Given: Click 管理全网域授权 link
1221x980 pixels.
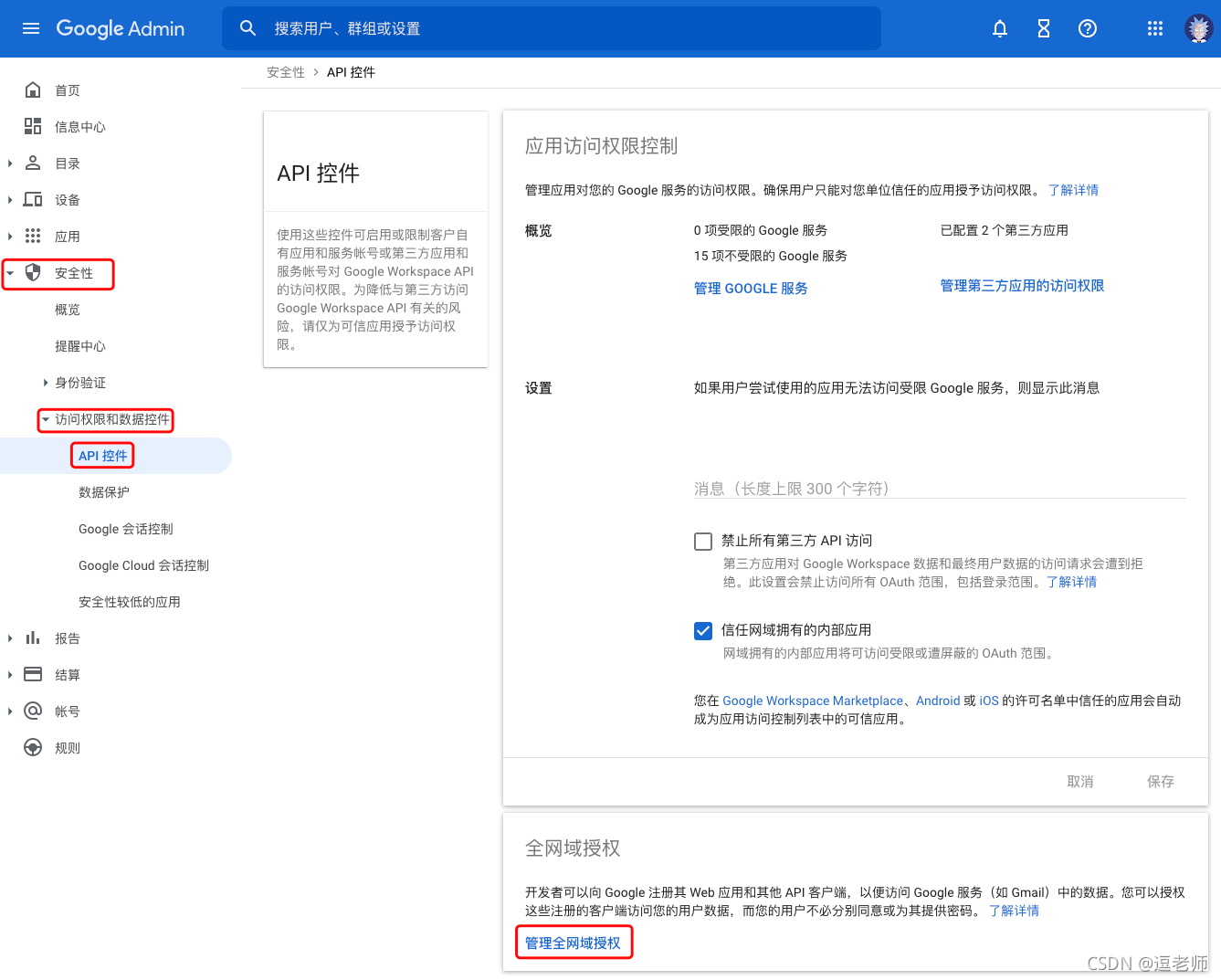Looking at the screenshot, I should pyautogui.click(x=573, y=943).
